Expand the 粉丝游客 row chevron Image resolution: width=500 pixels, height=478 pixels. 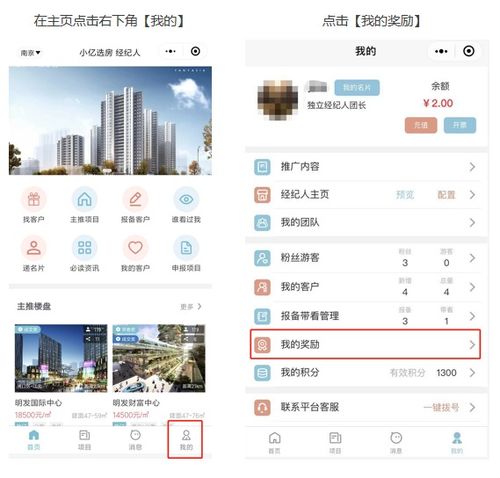pos(472,258)
